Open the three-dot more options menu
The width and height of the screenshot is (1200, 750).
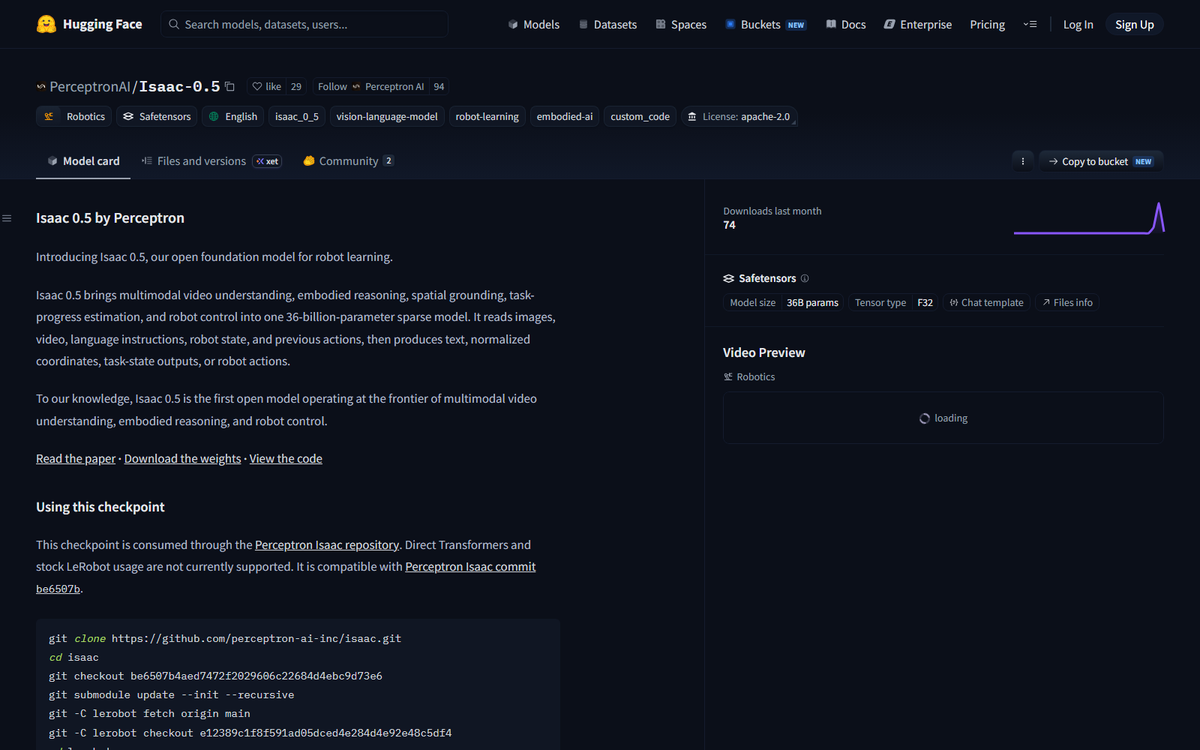tap(1022, 161)
